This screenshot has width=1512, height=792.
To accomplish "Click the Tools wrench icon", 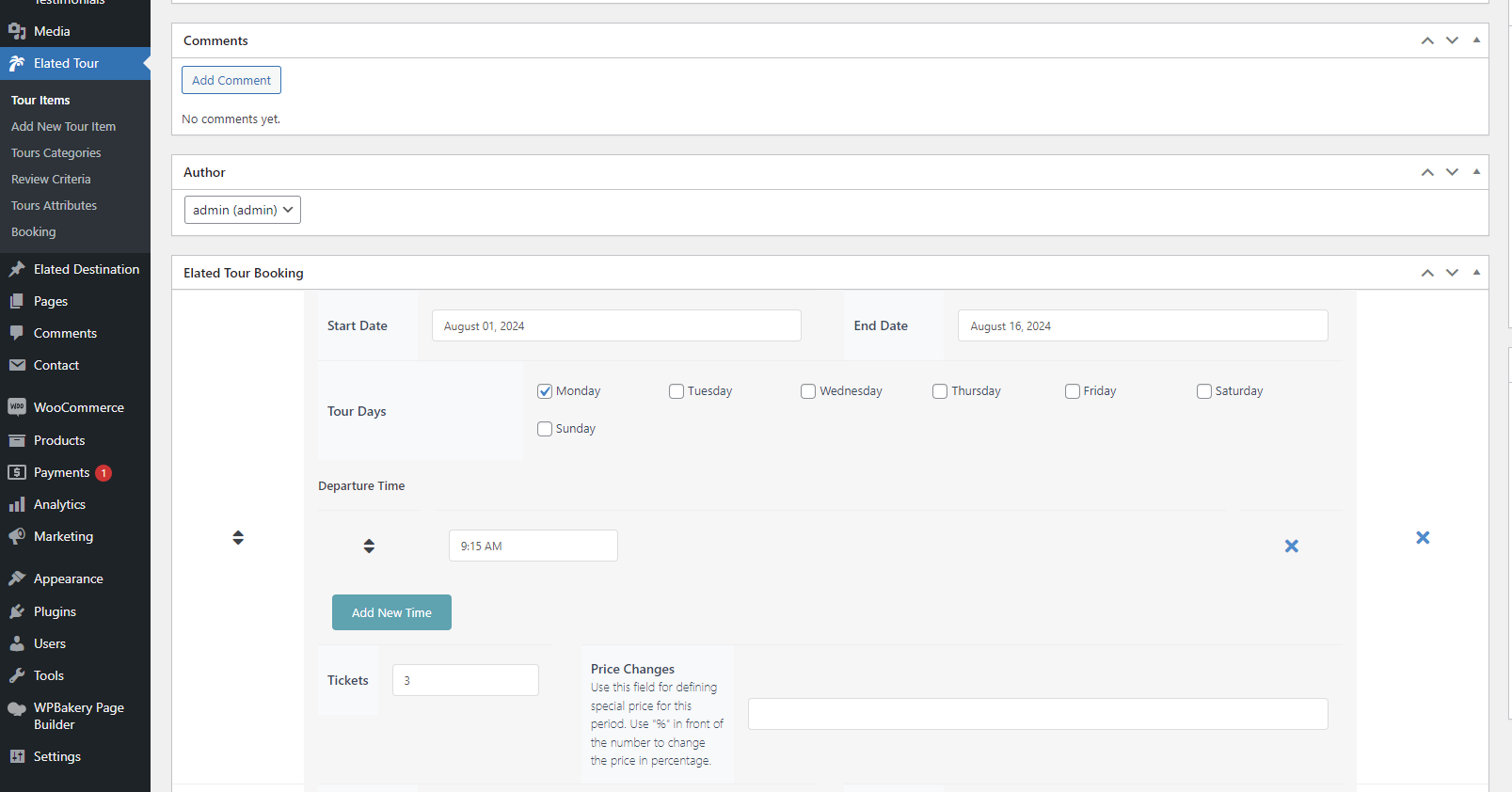I will [x=17, y=675].
